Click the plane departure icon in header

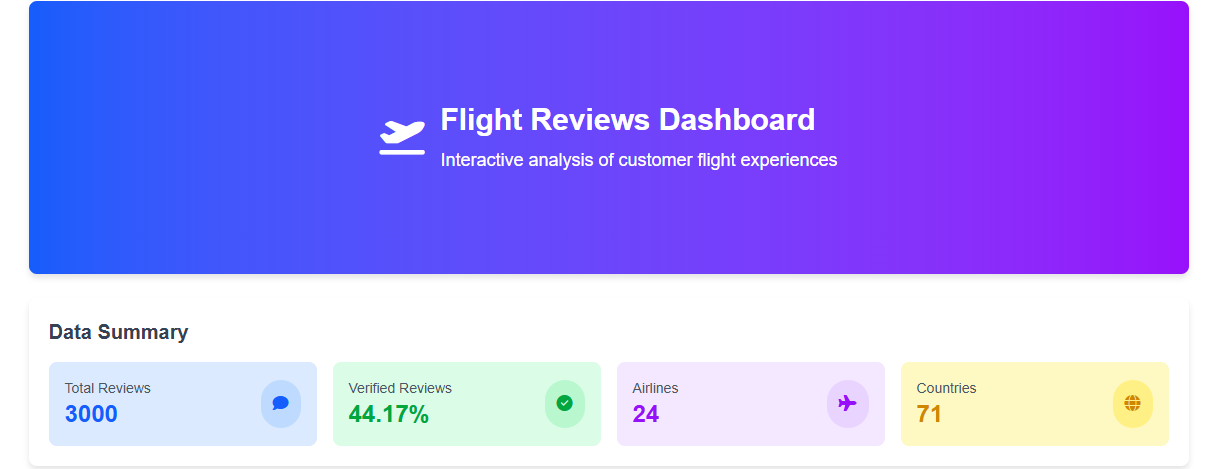402,137
